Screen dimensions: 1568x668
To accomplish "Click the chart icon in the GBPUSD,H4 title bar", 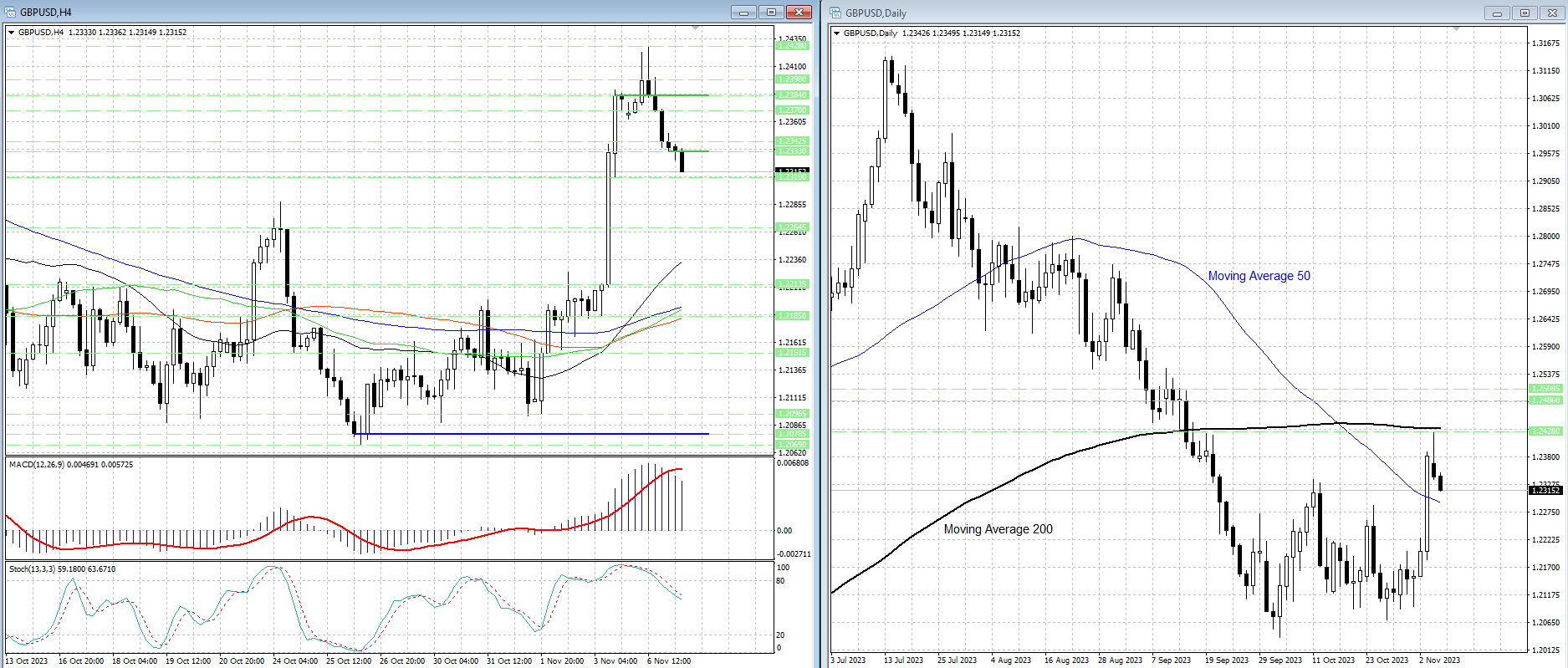I will click(10, 12).
